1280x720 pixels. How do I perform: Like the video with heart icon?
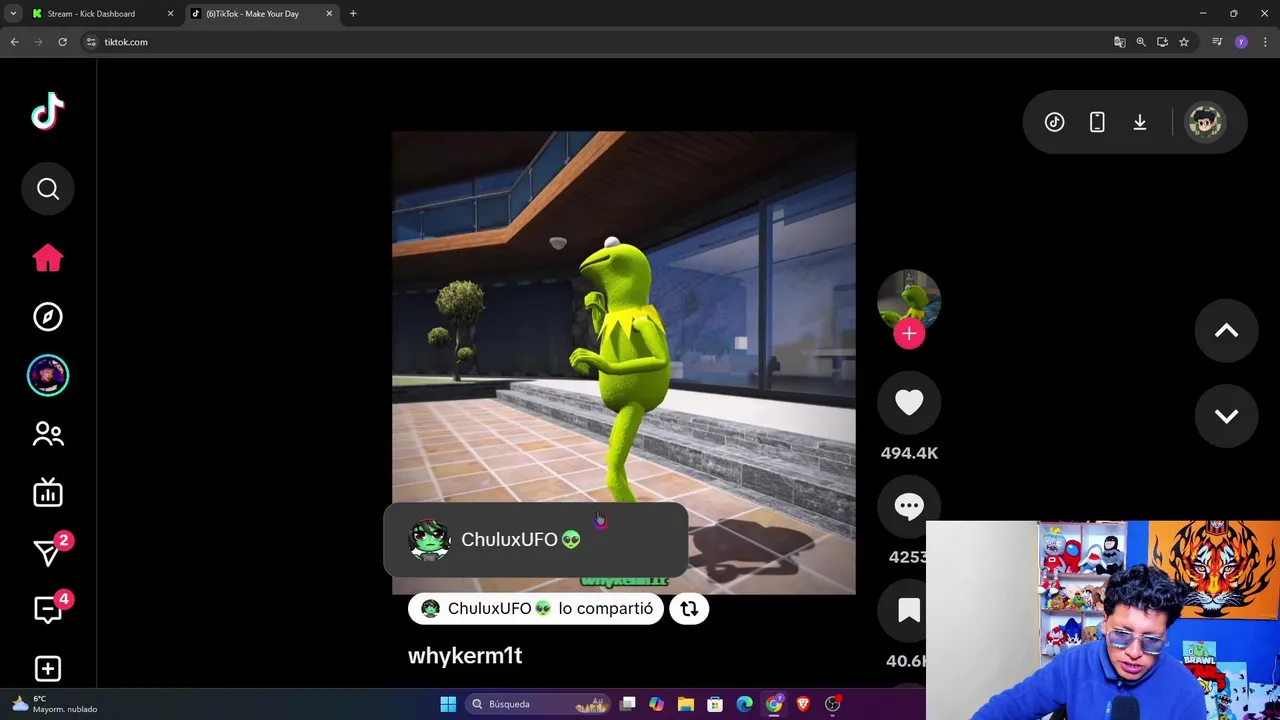click(909, 402)
